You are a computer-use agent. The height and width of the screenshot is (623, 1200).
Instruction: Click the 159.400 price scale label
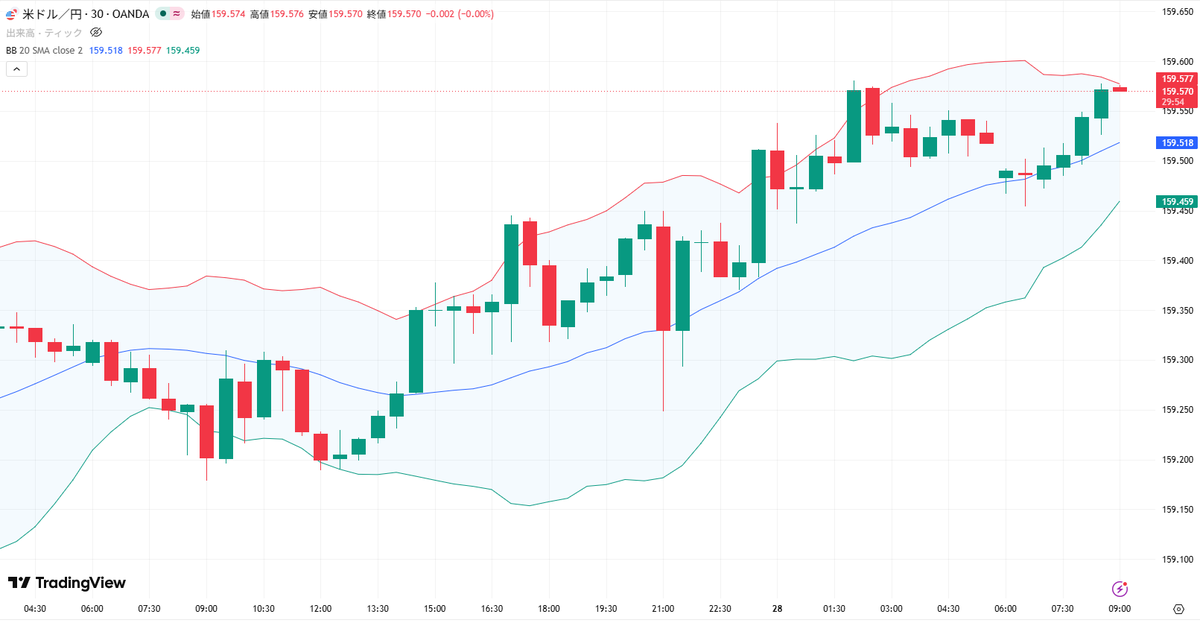[1176, 261]
